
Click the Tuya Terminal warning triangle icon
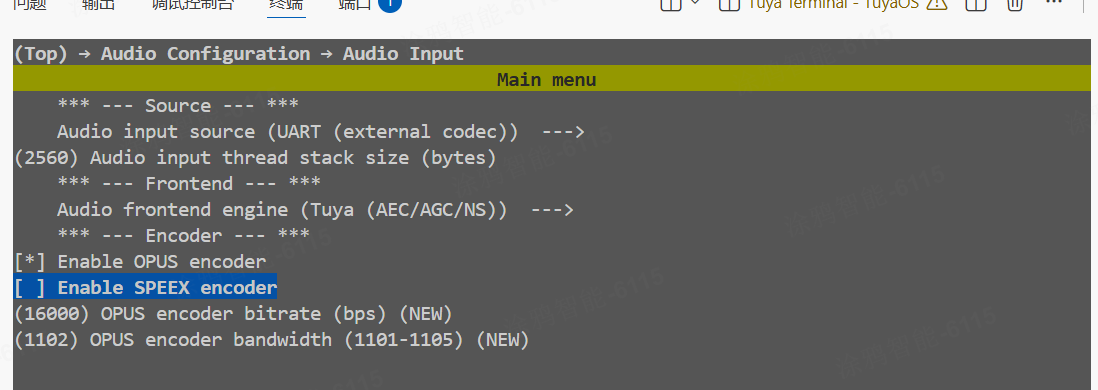tap(936, 4)
